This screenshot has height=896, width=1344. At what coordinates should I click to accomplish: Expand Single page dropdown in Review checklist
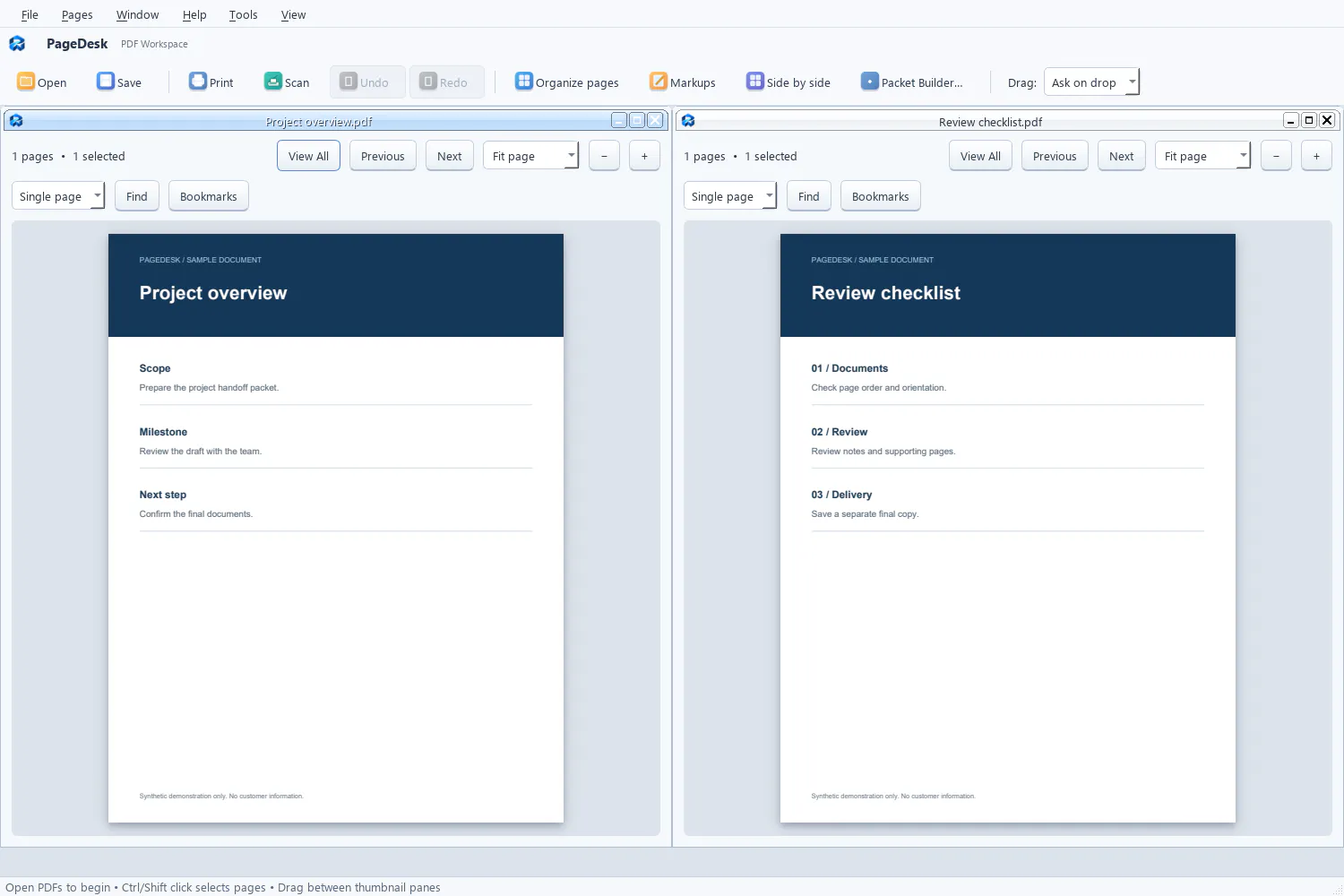coord(730,196)
